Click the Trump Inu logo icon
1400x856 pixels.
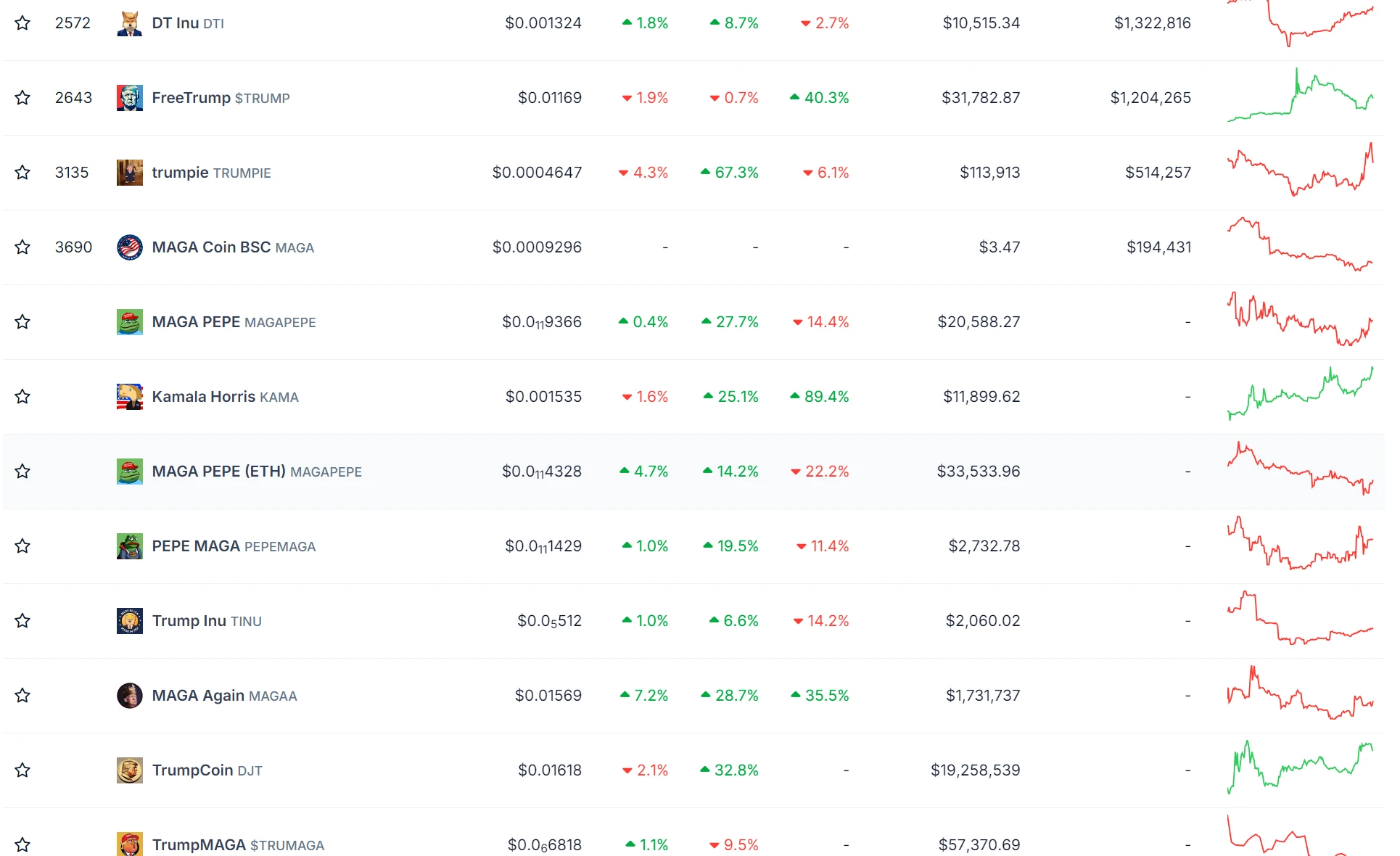(129, 621)
